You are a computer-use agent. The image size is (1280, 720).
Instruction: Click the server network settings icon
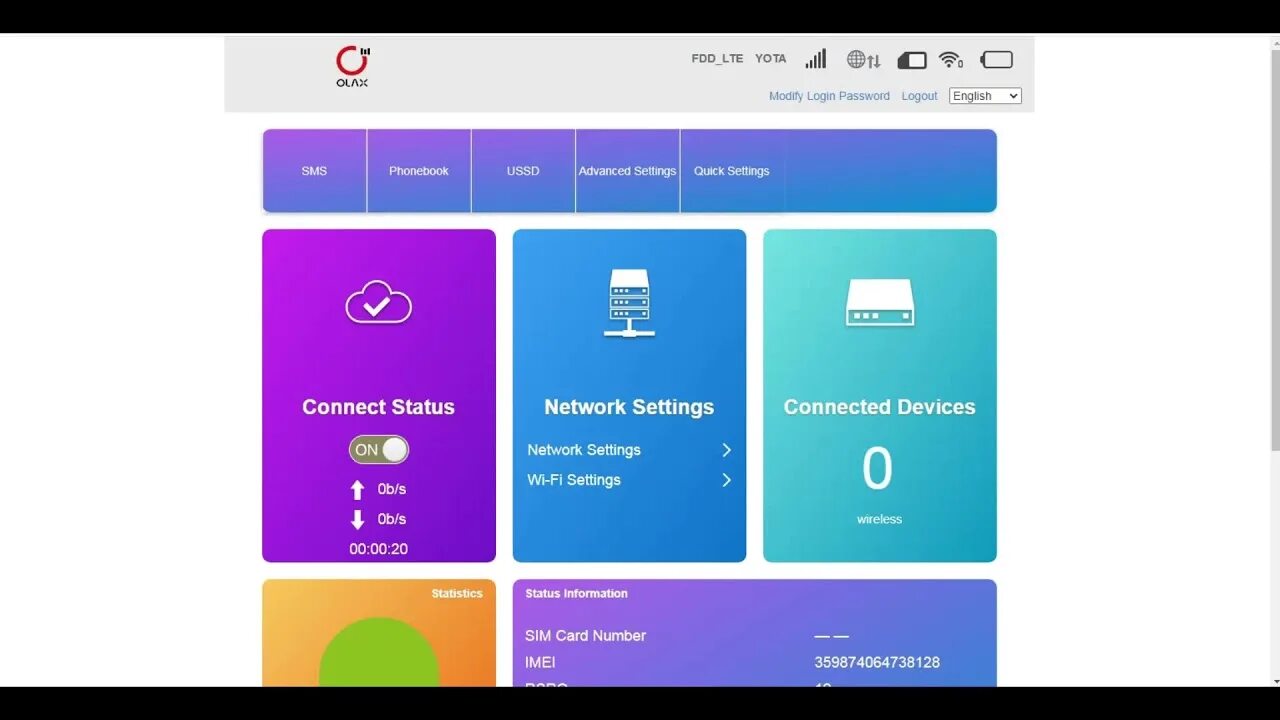[629, 303]
